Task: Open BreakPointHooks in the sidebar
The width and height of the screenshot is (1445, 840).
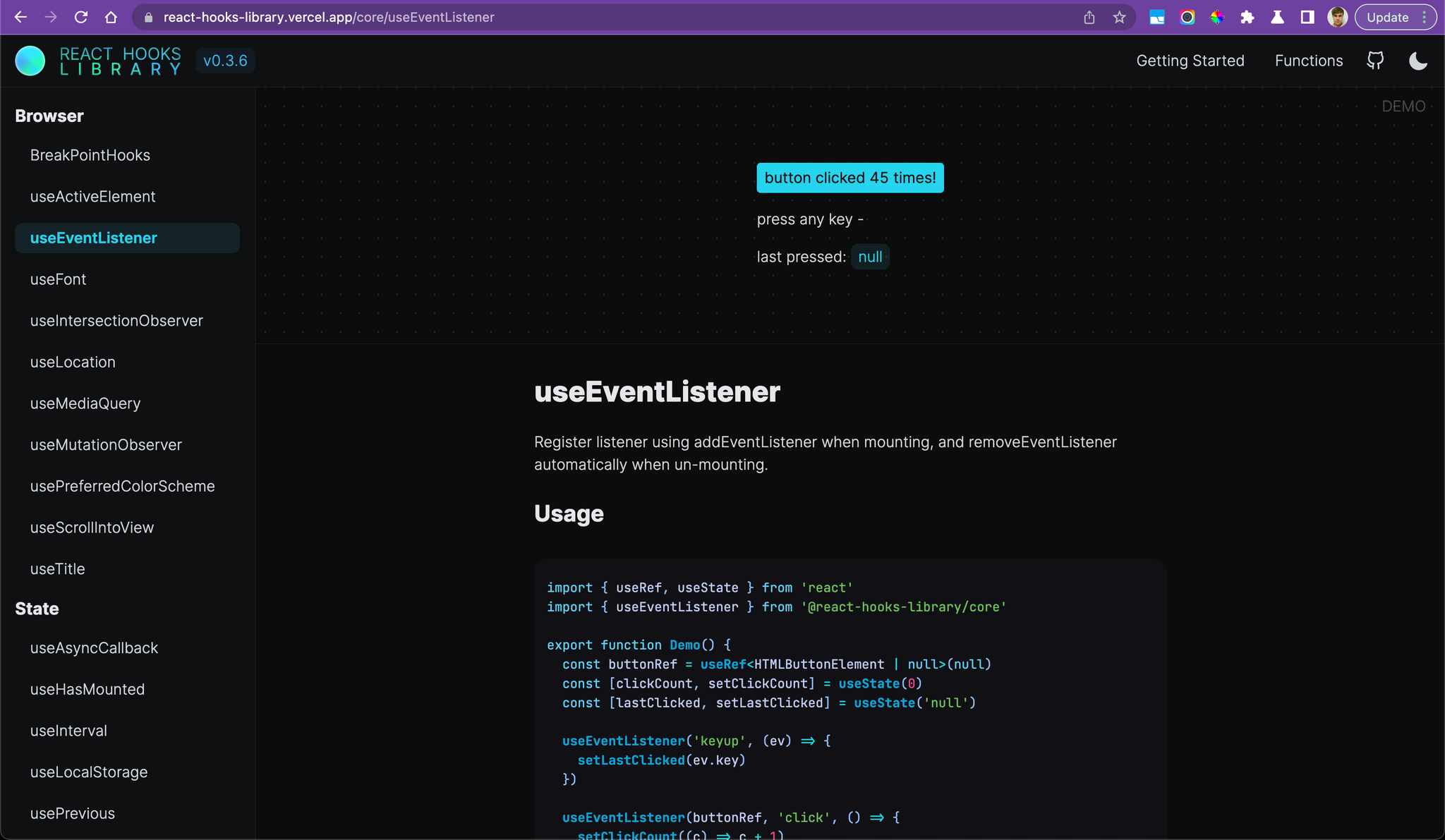Action: [90, 155]
